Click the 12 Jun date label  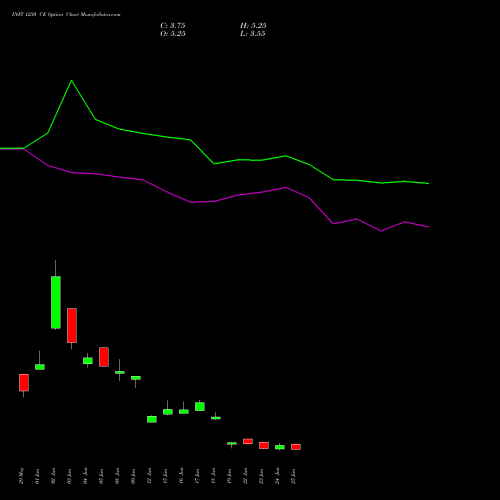[x=150, y=476]
